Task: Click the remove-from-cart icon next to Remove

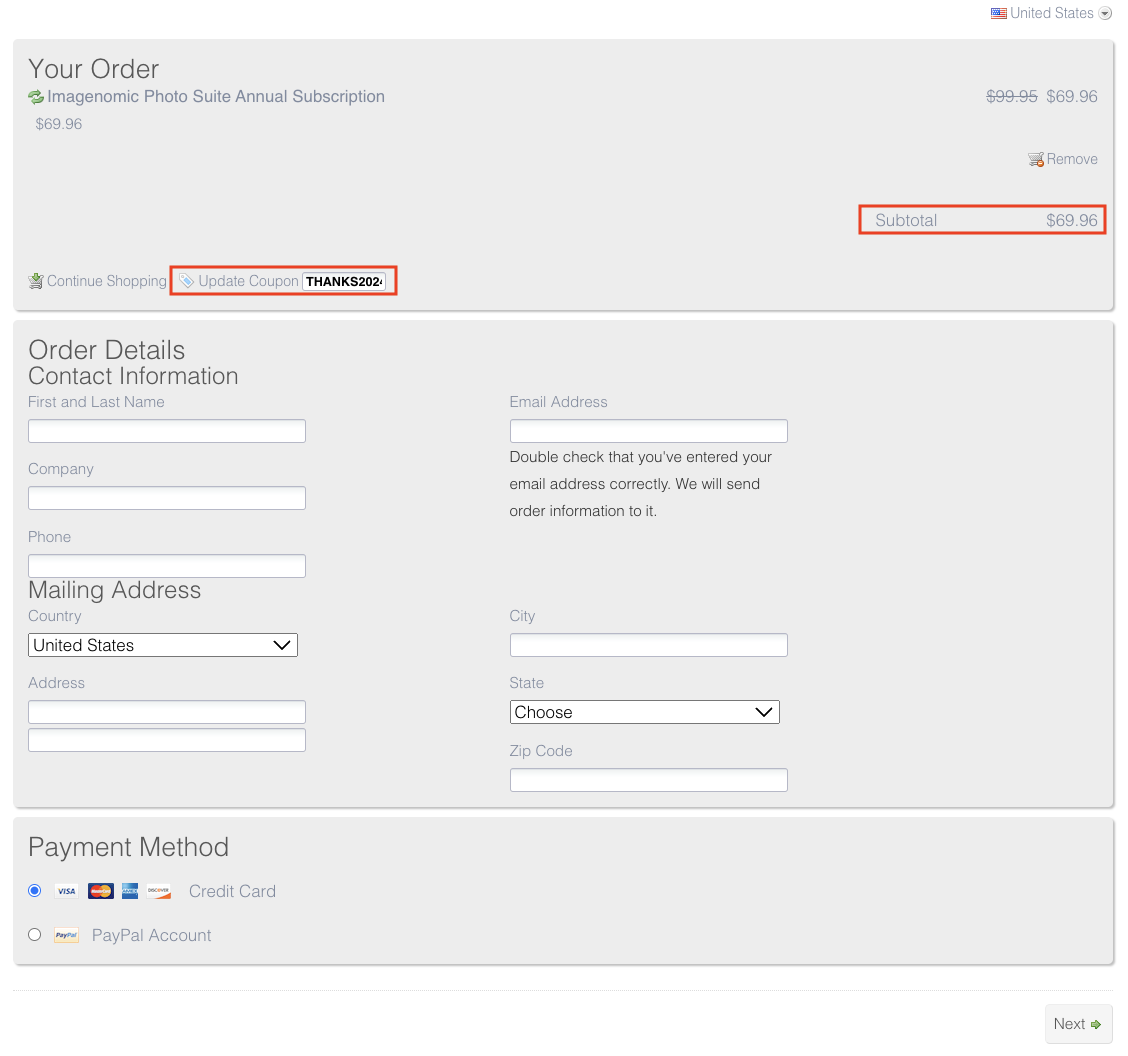Action: (x=1036, y=158)
